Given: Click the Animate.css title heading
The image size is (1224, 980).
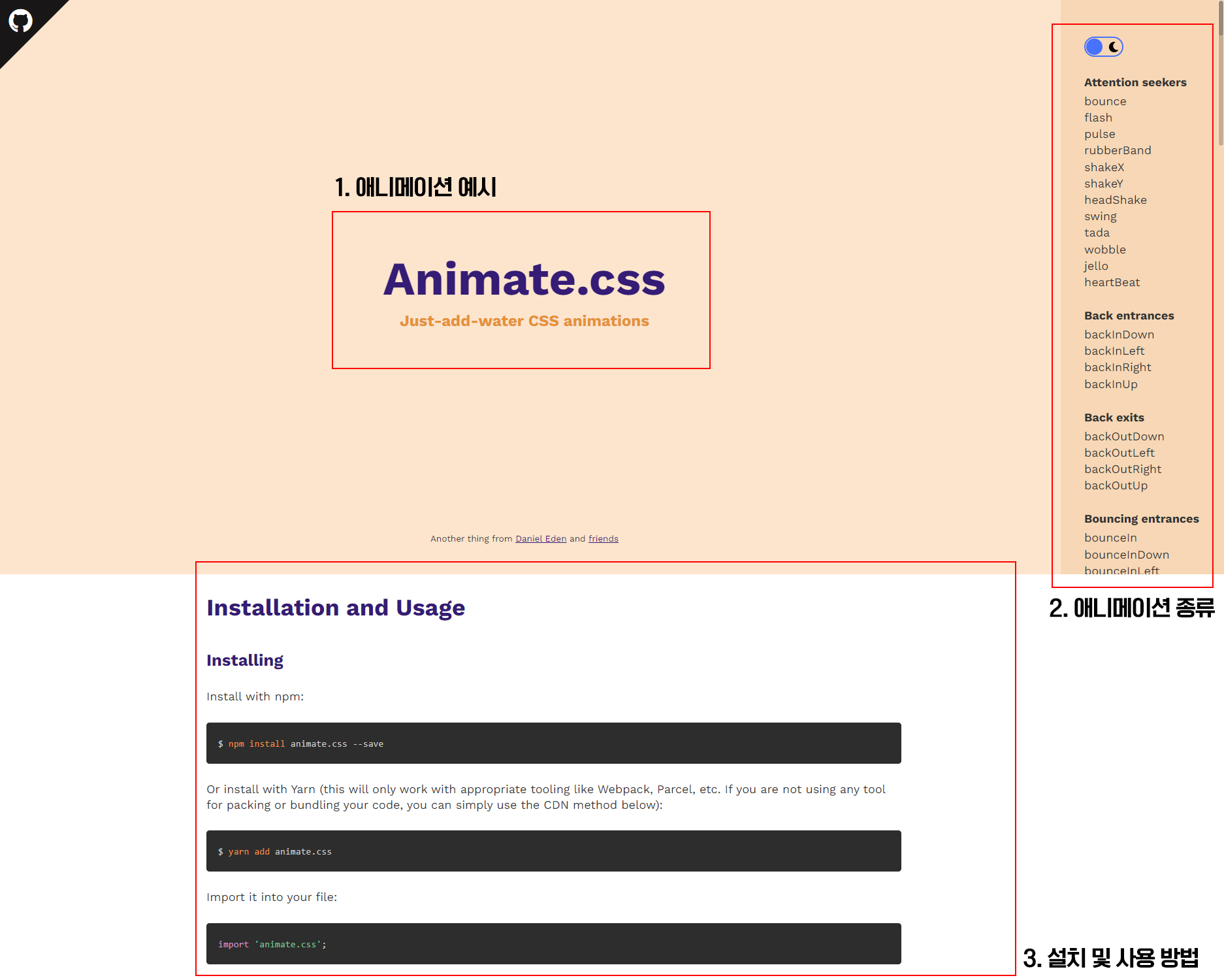Looking at the screenshot, I should click(x=524, y=279).
